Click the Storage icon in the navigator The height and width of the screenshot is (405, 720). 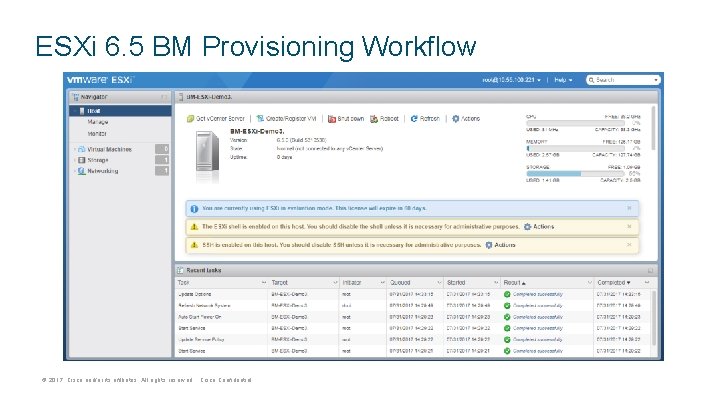(81, 160)
